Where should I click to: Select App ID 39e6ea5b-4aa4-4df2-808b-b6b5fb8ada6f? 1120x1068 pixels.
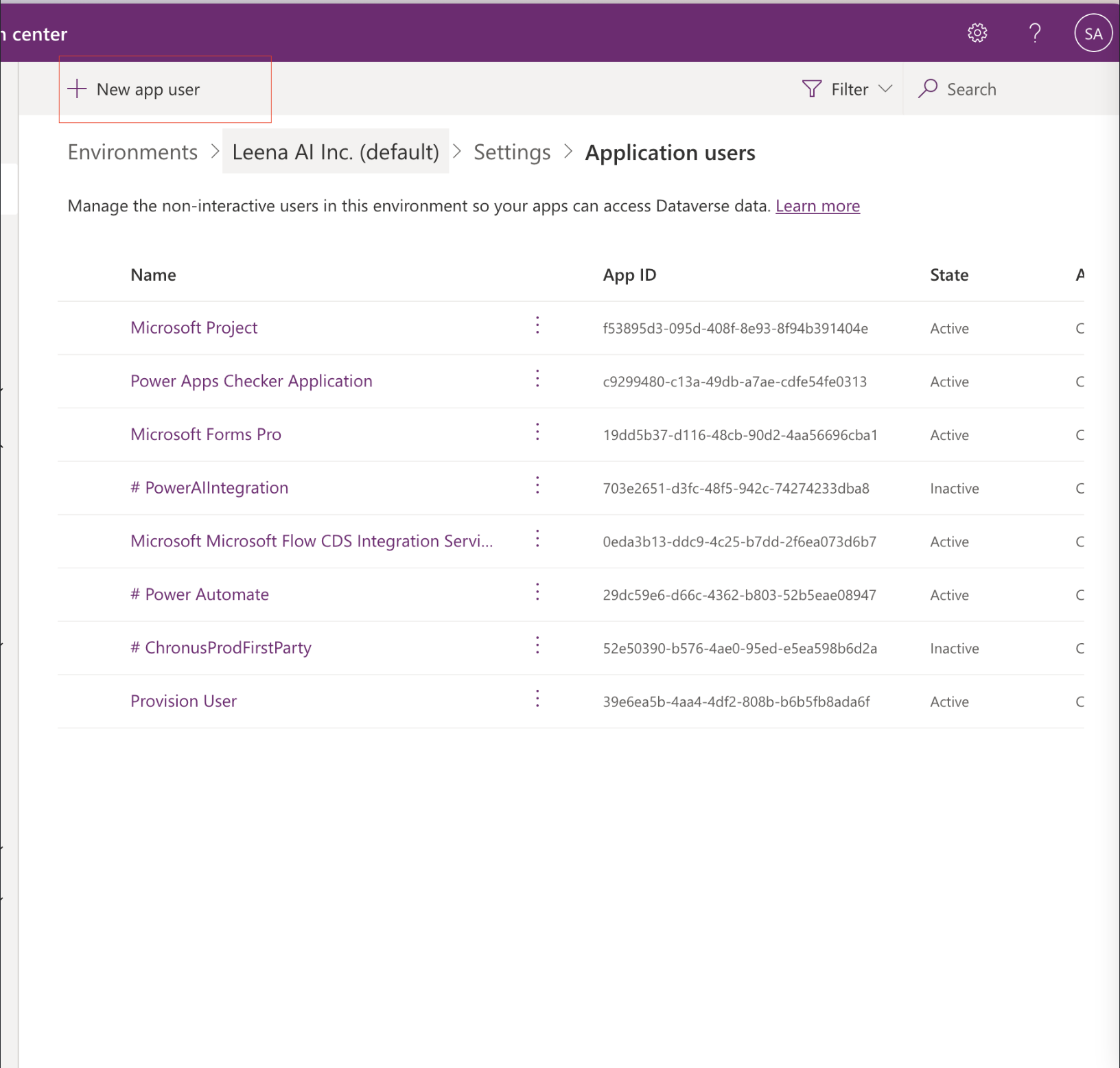tap(736, 702)
